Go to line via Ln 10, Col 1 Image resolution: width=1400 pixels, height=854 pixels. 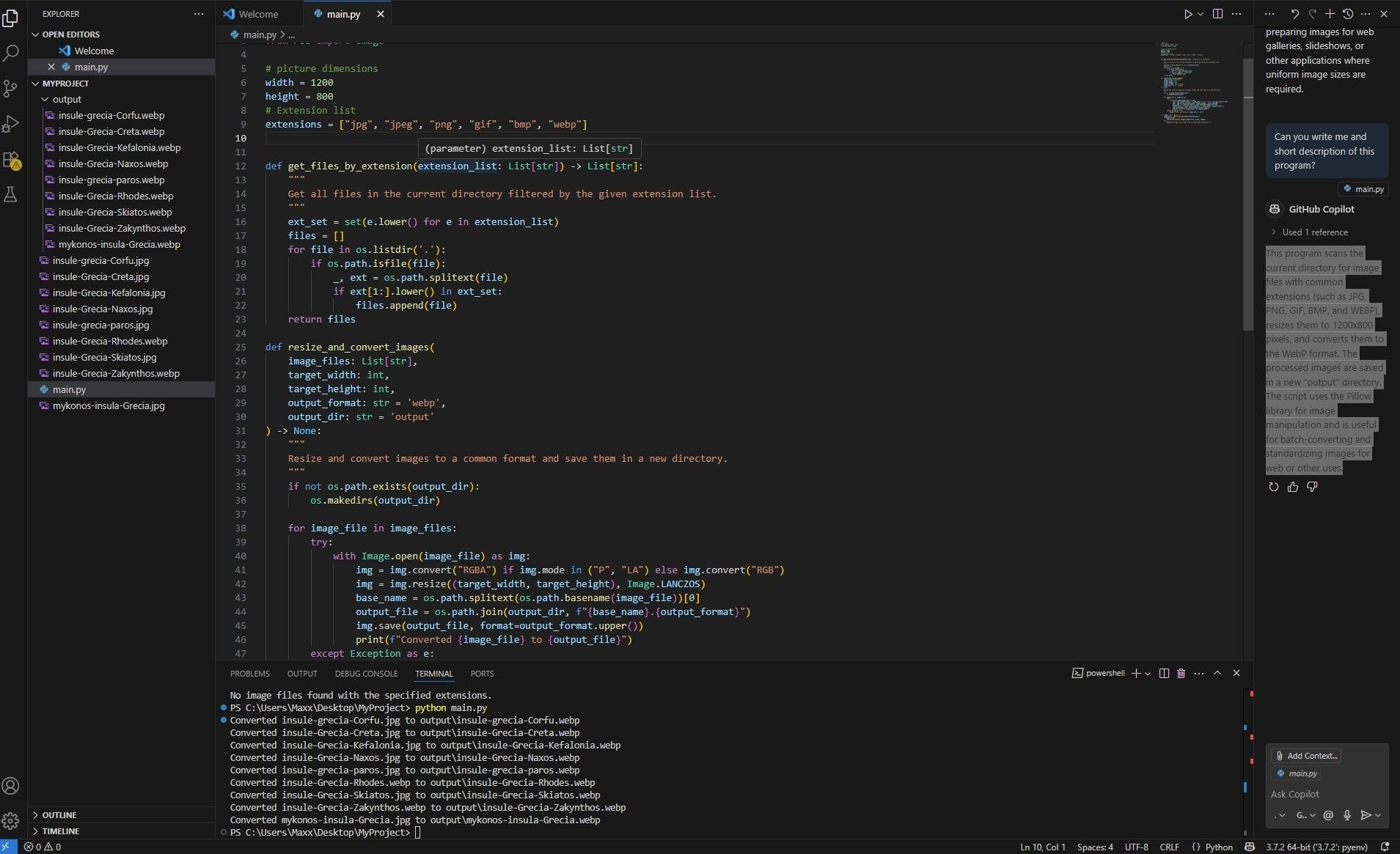point(1042,847)
